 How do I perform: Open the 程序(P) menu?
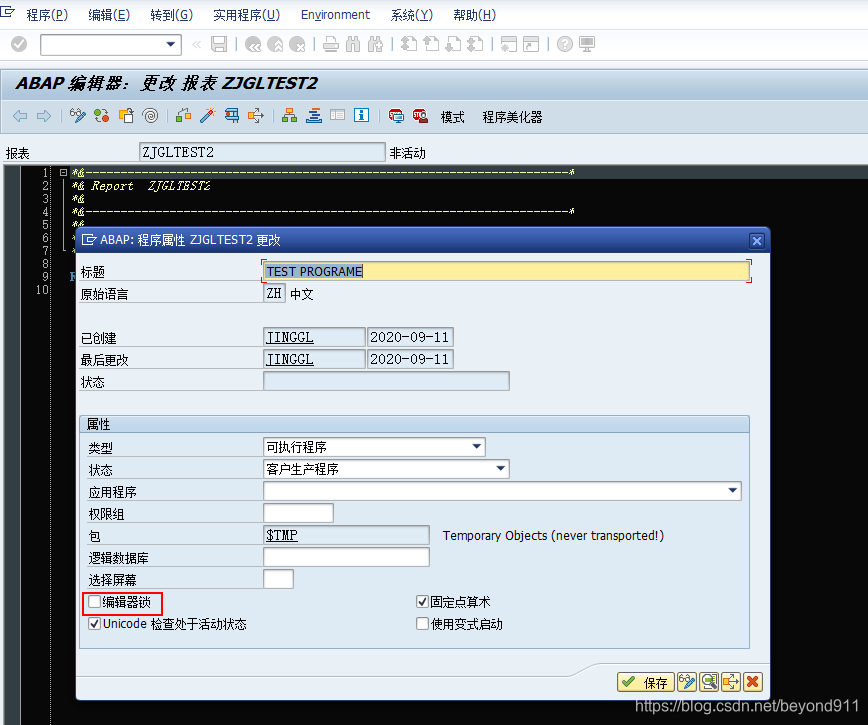47,15
